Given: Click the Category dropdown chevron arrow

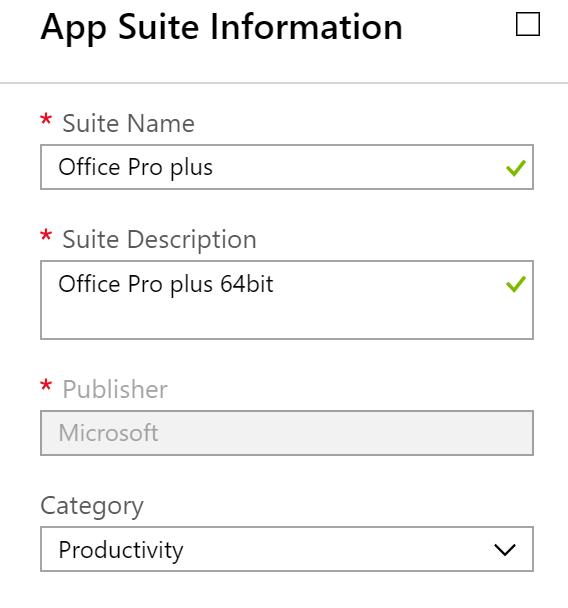Looking at the screenshot, I should pyautogui.click(x=505, y=550).
